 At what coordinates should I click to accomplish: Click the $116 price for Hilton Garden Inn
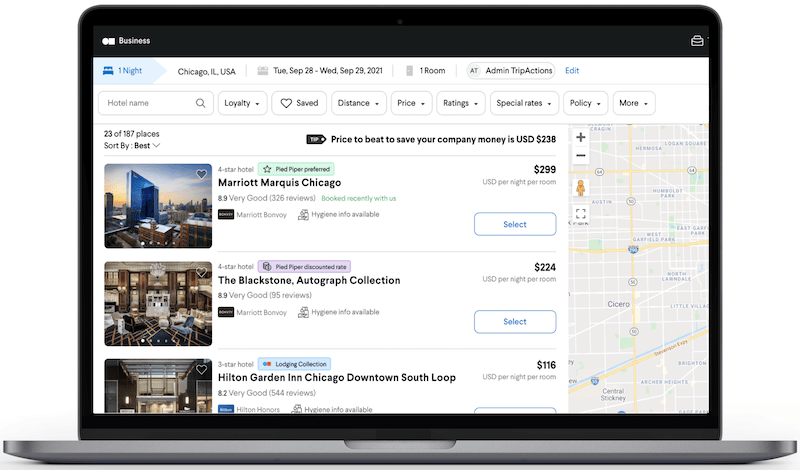point(546,365)
